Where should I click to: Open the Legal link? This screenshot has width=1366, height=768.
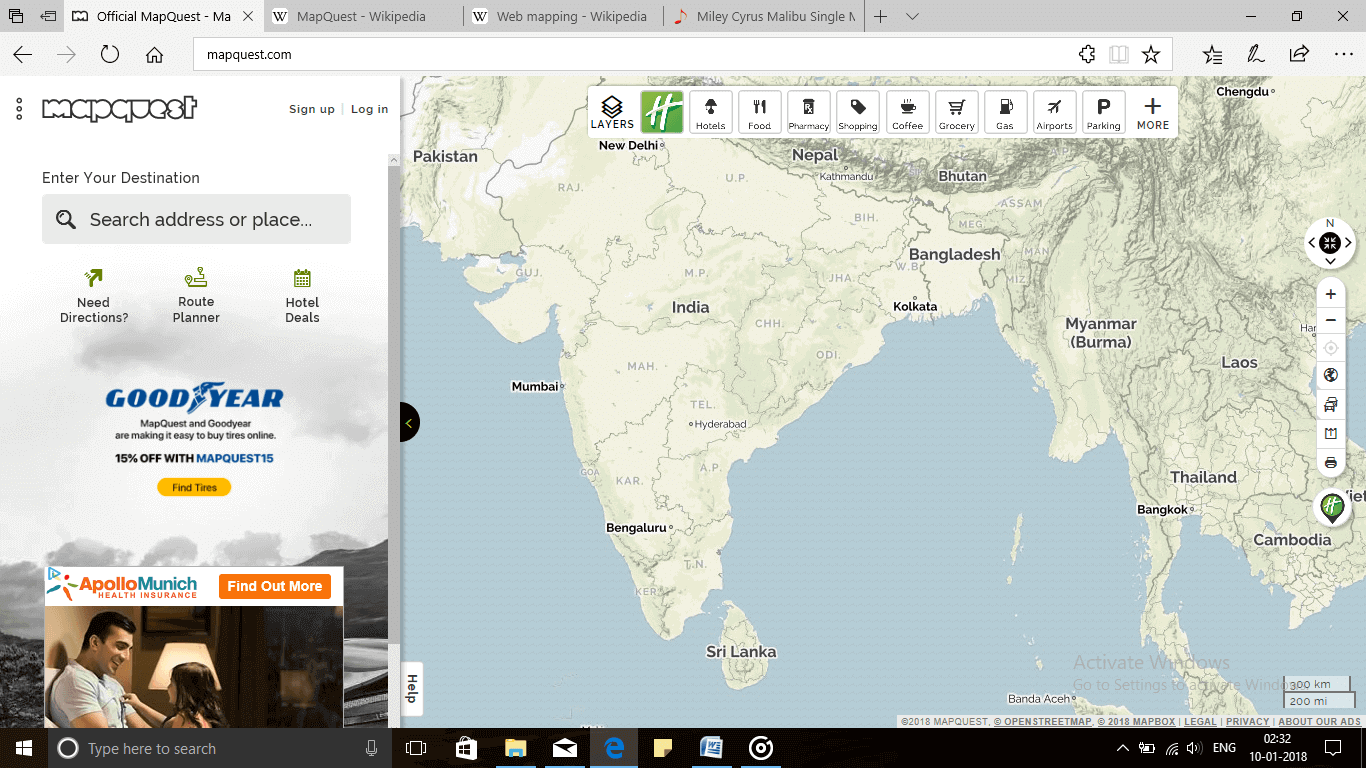(x=1200, y=721)
